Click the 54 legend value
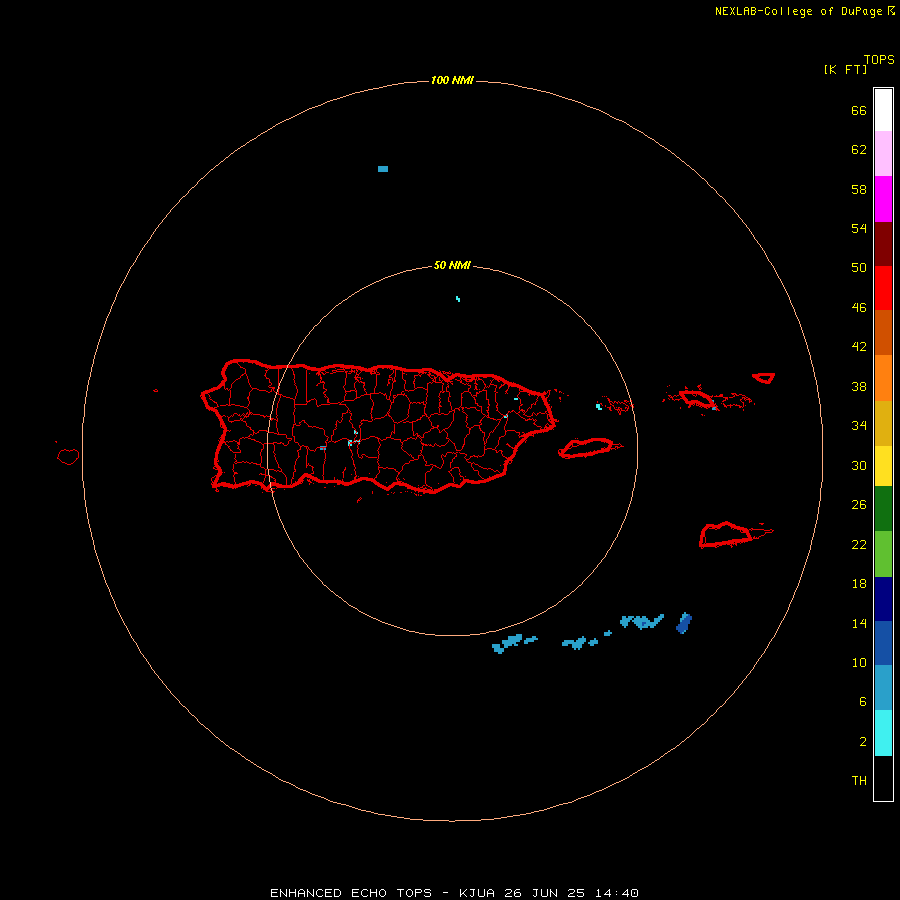The width and height of the screenshot is (900, 900). pos(859,228)
